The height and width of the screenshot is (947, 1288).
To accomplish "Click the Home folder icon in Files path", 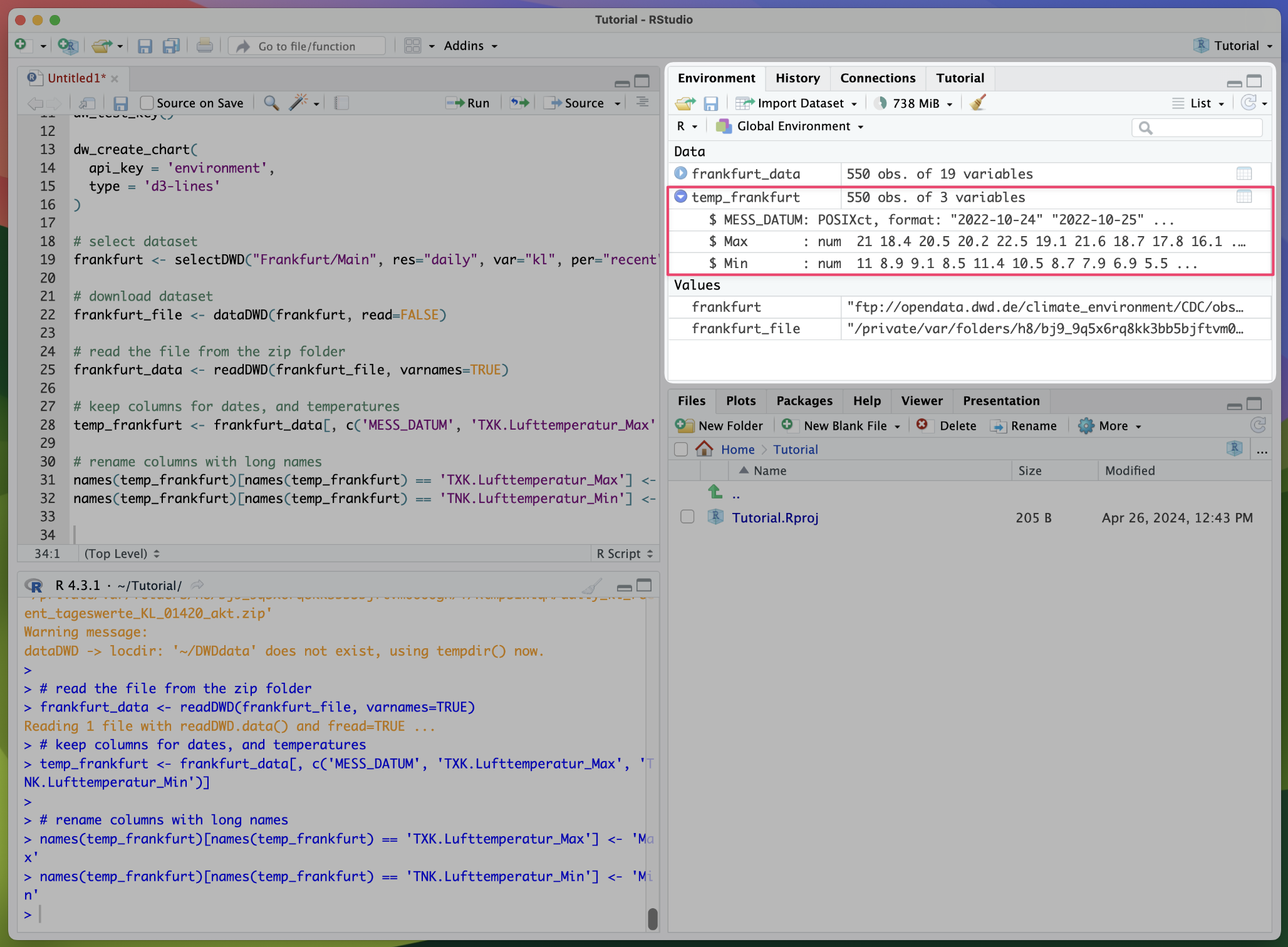I will click(x=704, y=448).
